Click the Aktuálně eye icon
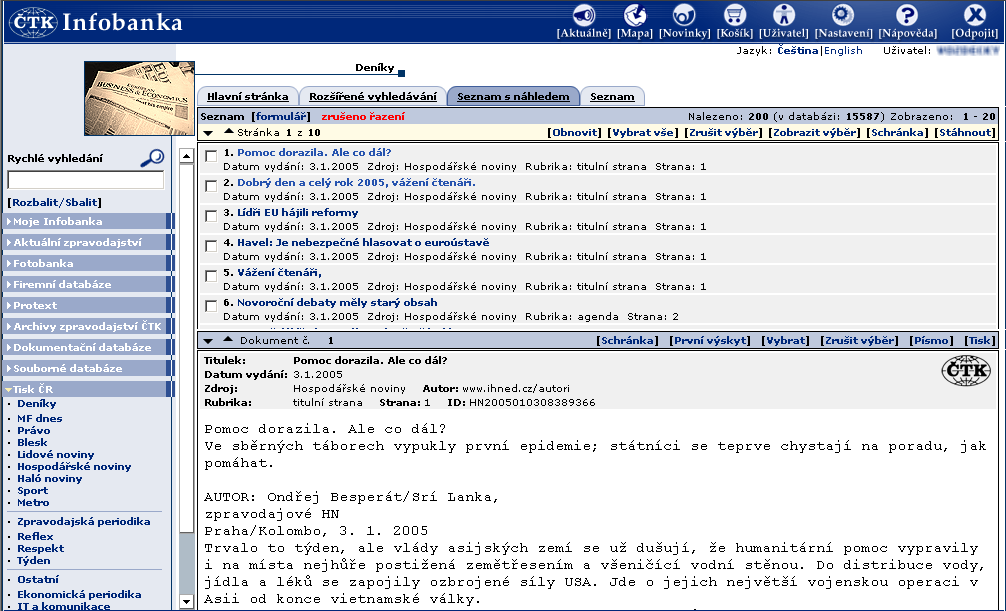Screen dimensions: 1006x611 [x=584, y=15]
